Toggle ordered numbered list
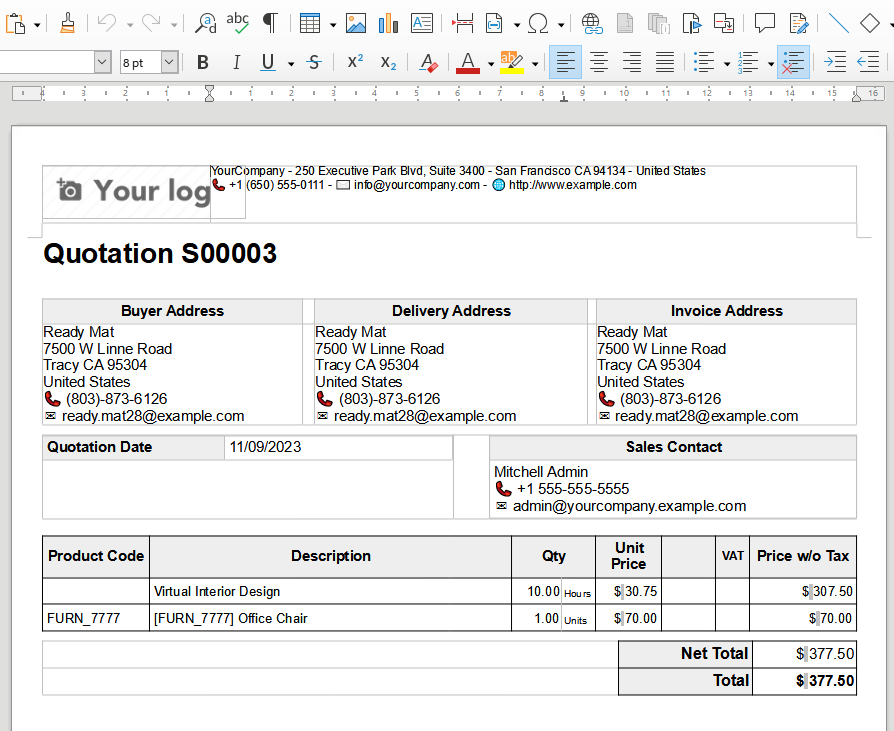The width and height of the screenshot is (894, 731). pos(747,62)
